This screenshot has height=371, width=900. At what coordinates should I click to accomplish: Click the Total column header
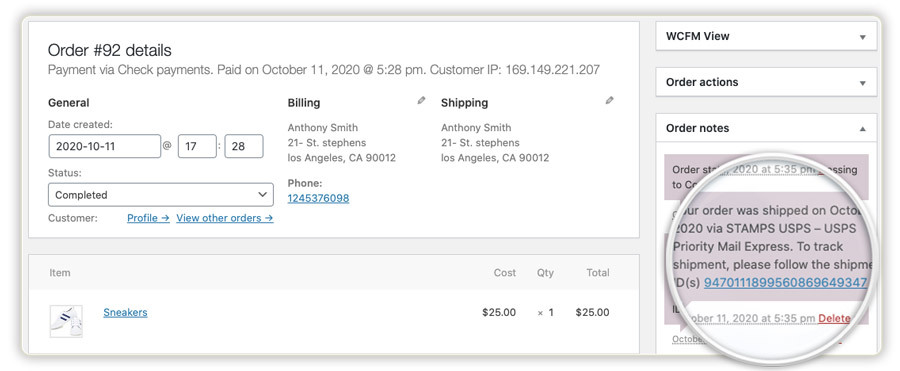tap(598, 273)
